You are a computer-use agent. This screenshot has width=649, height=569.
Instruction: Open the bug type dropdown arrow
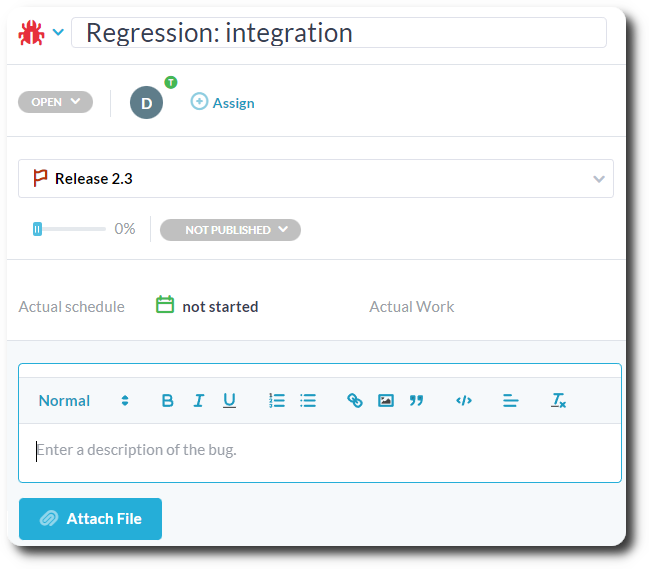tap(58, 33)
